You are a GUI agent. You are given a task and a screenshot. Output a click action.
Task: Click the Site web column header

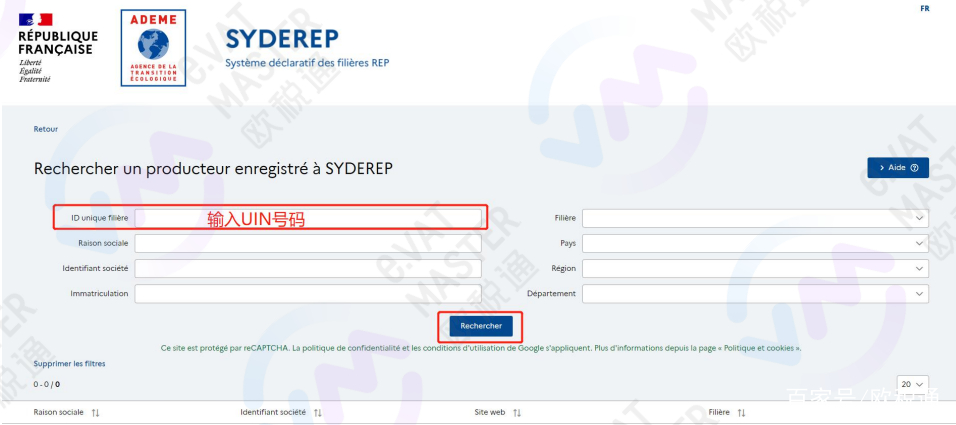(490, 412)
